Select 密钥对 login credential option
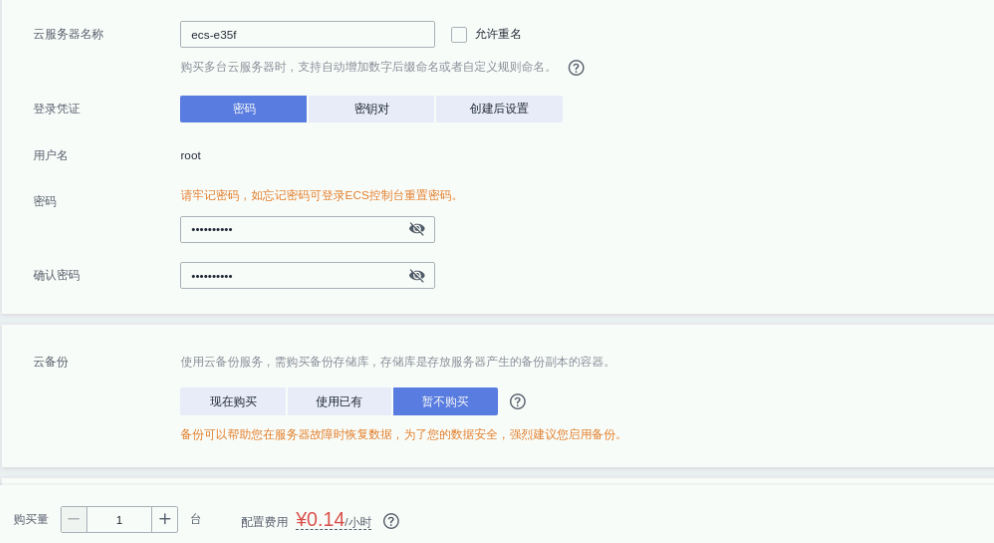 pos(371,109)
